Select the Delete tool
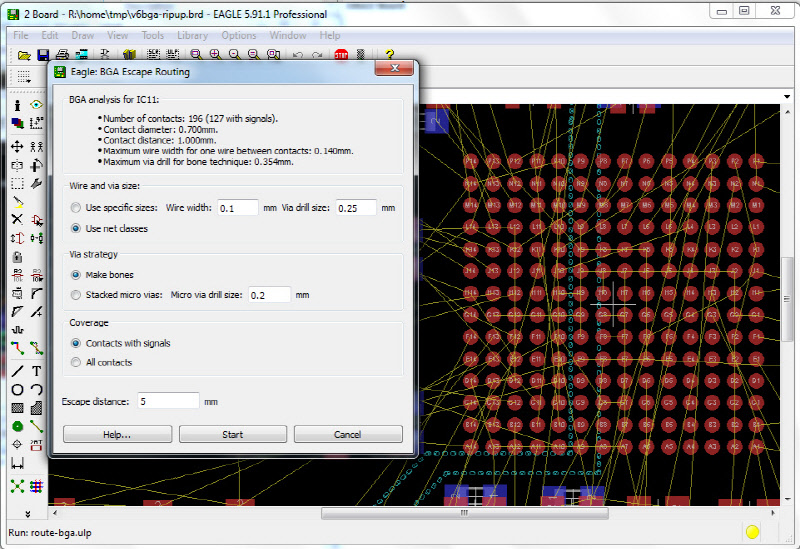Screen dimensions: 800x549 17,219
